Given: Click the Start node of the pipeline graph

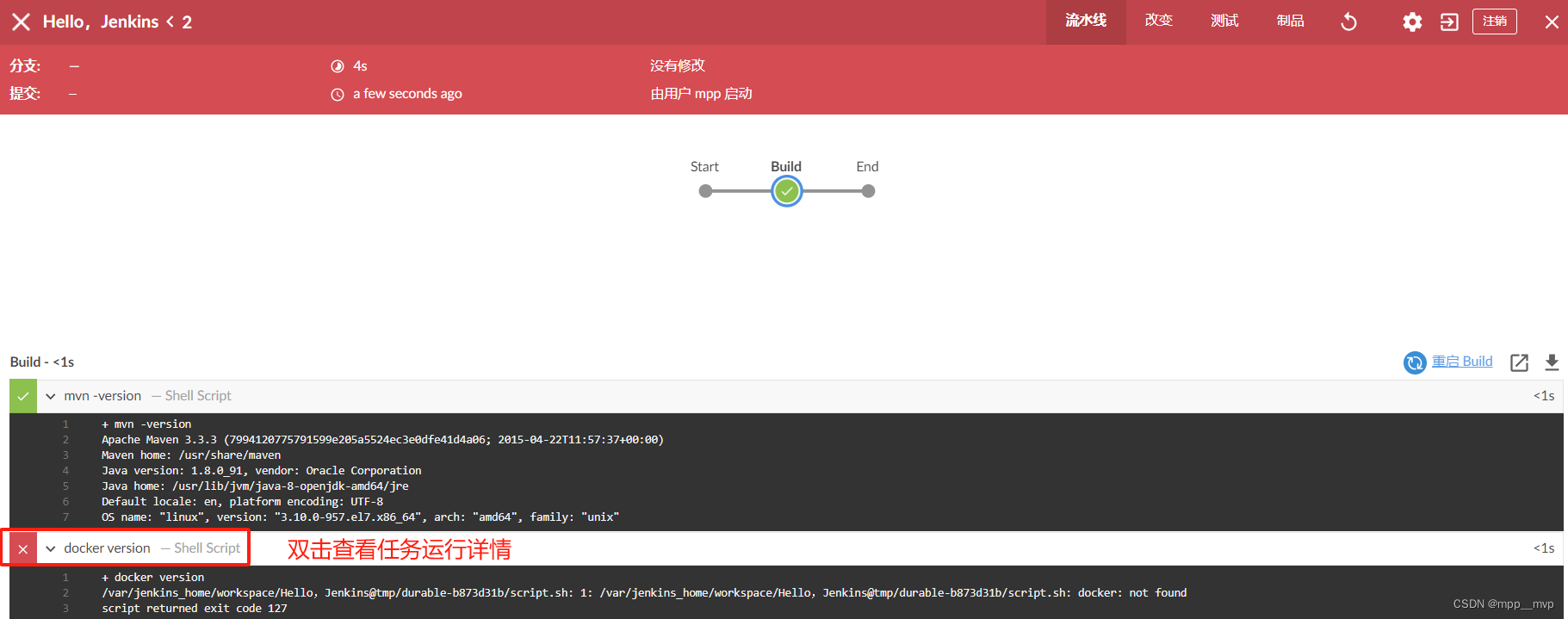Looking at the screenshot, I should 705,191.
